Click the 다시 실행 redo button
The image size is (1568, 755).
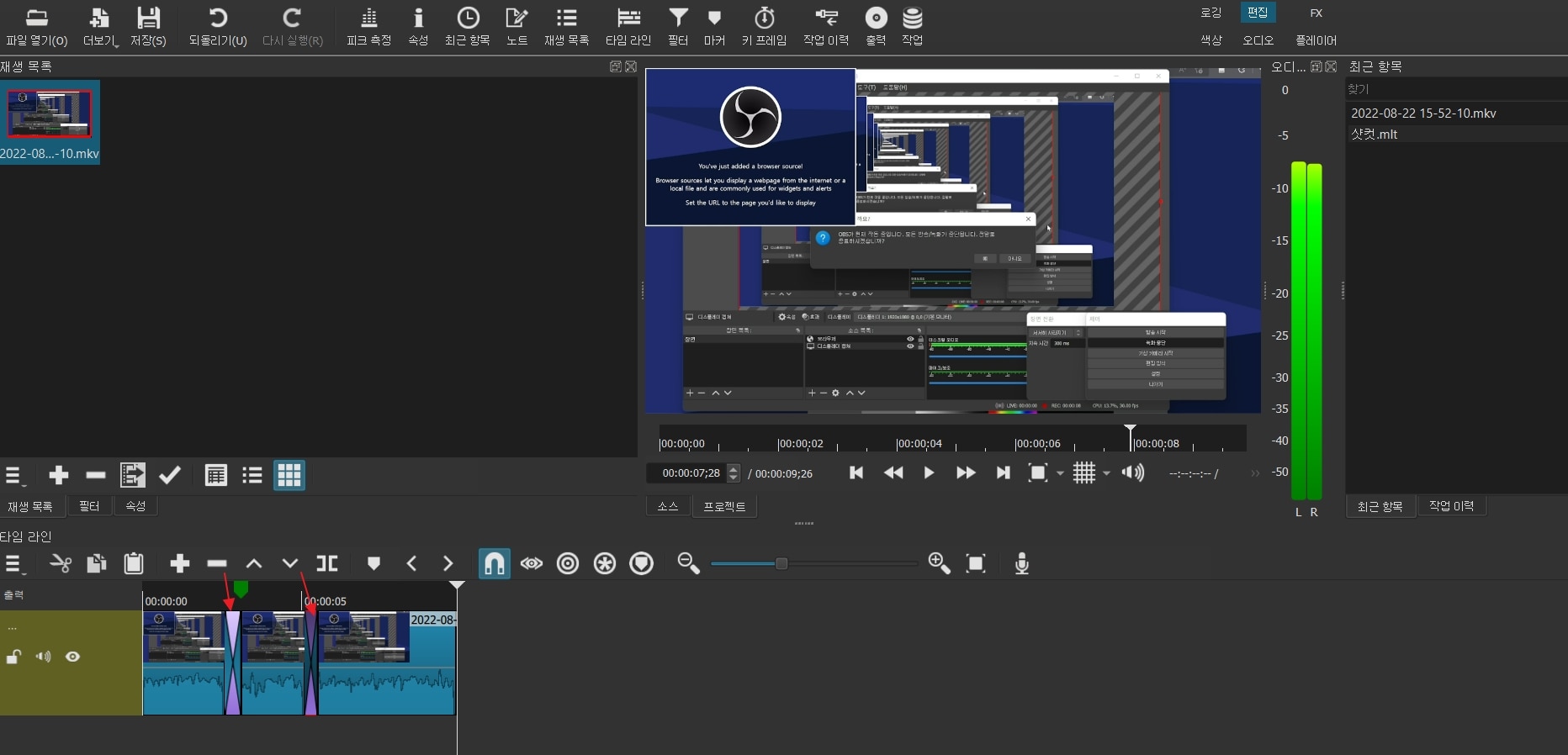[x=292, y=27]
